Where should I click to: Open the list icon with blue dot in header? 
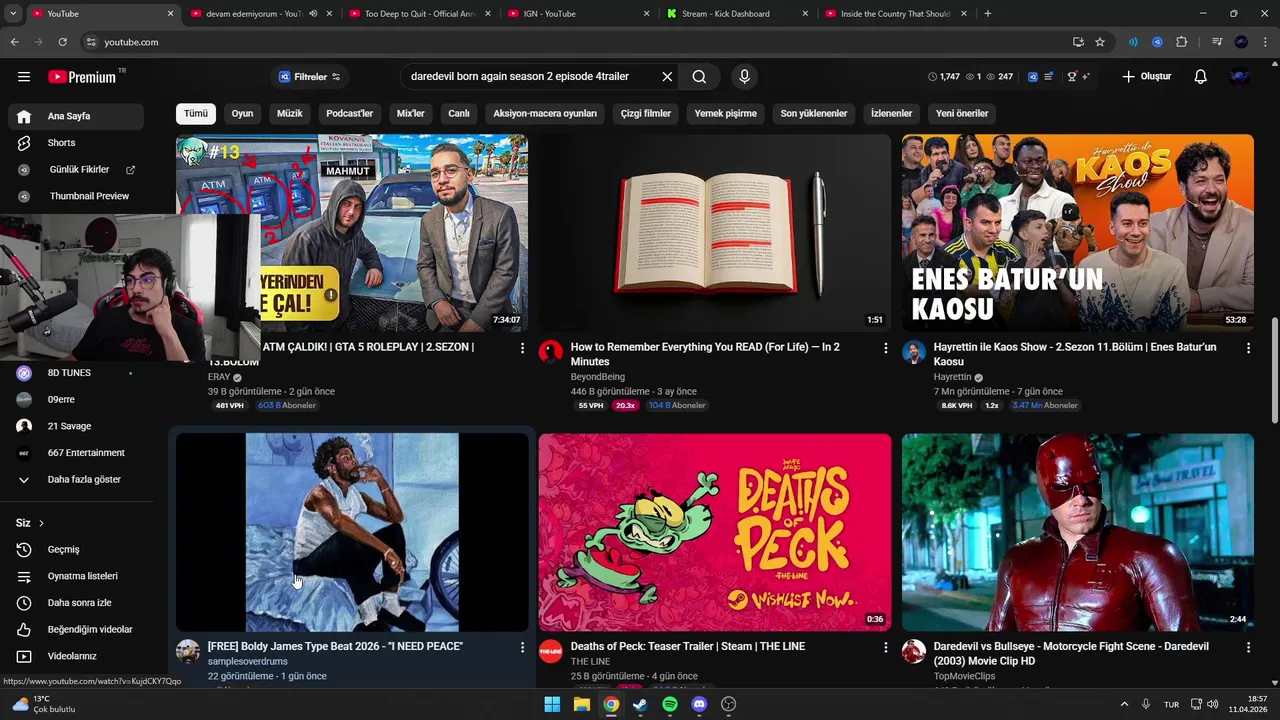click(1048, 77)
